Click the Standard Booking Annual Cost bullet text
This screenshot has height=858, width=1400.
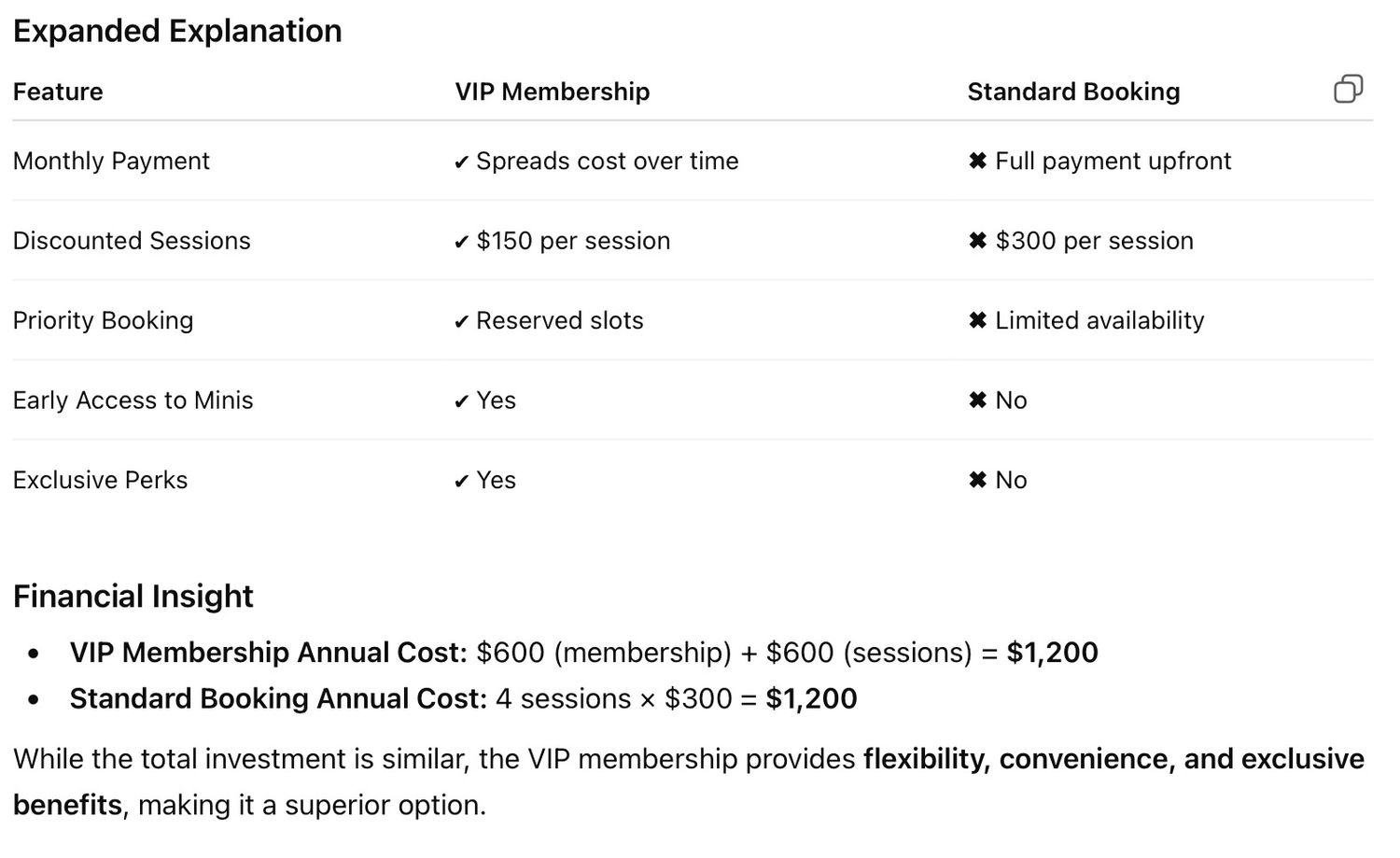tap(463, 699)
